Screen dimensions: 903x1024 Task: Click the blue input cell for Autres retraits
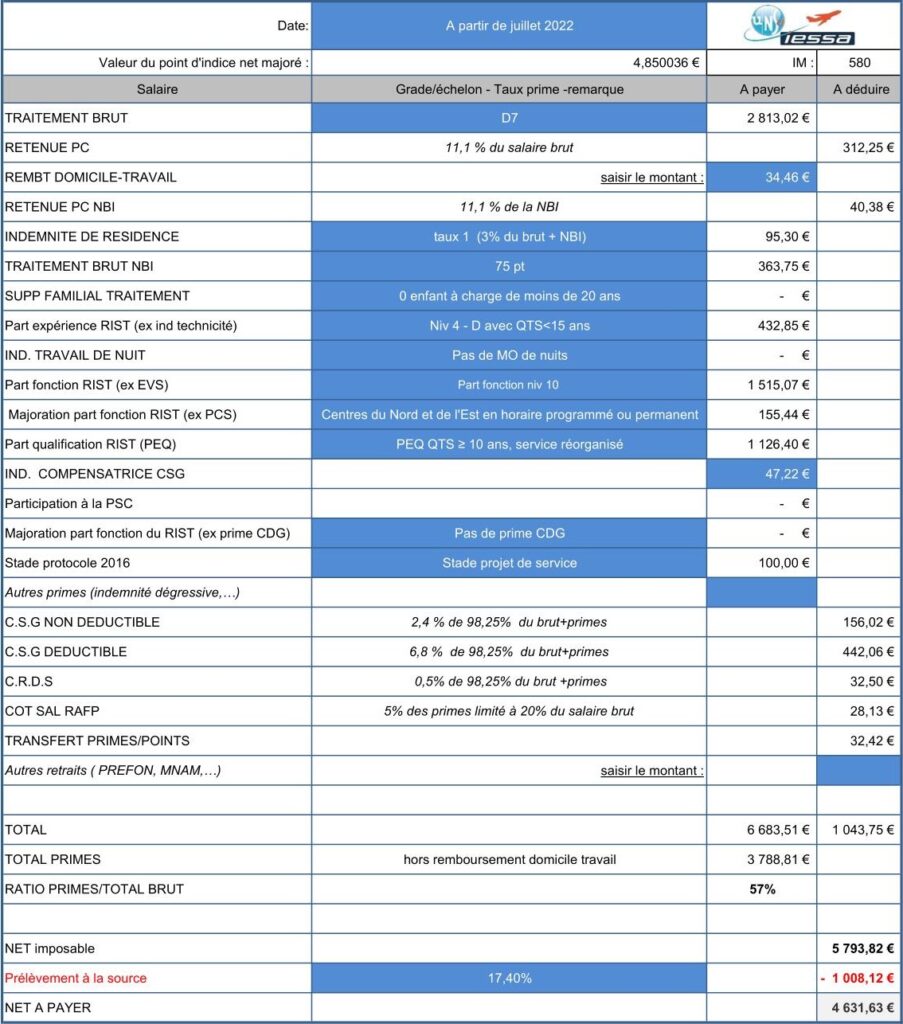(859, 771)
